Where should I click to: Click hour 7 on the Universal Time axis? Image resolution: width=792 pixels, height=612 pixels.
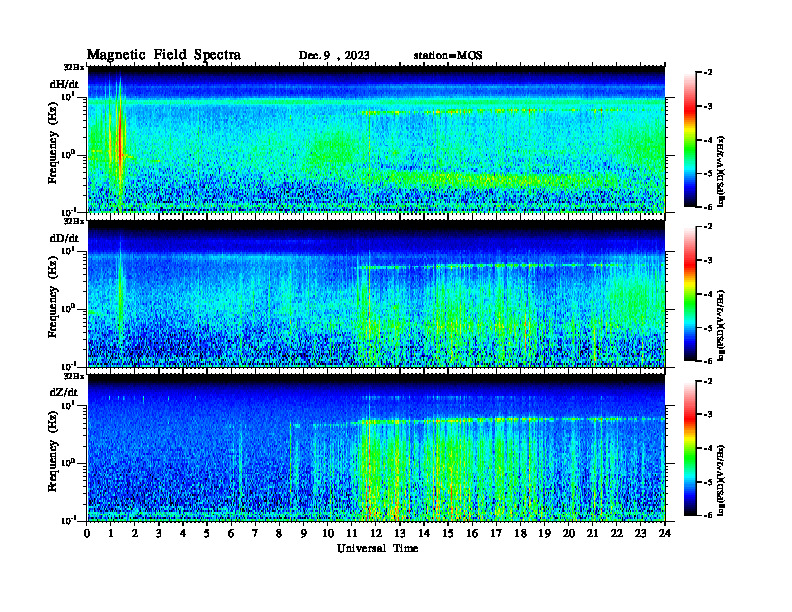pos(256,533)
